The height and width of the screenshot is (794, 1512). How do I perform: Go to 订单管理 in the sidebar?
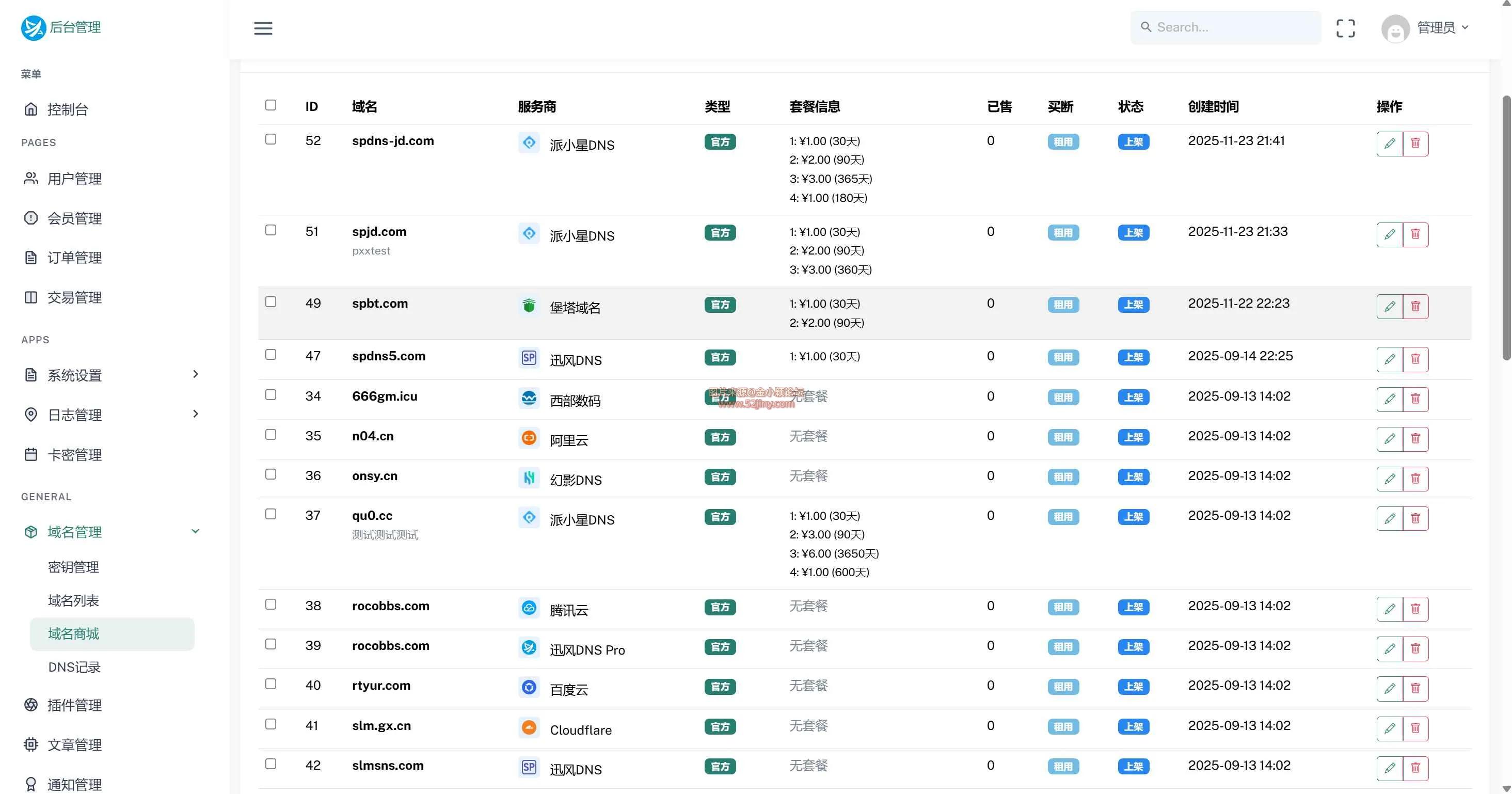tap(74, 258)
